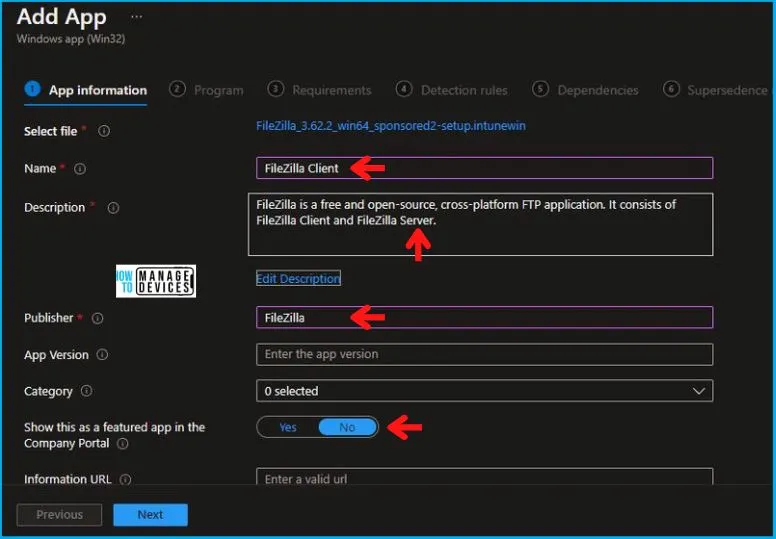Show info tooltip for App Version
Image resolution: width=776 pixels, height=539 pixels.
click(102, 355)
